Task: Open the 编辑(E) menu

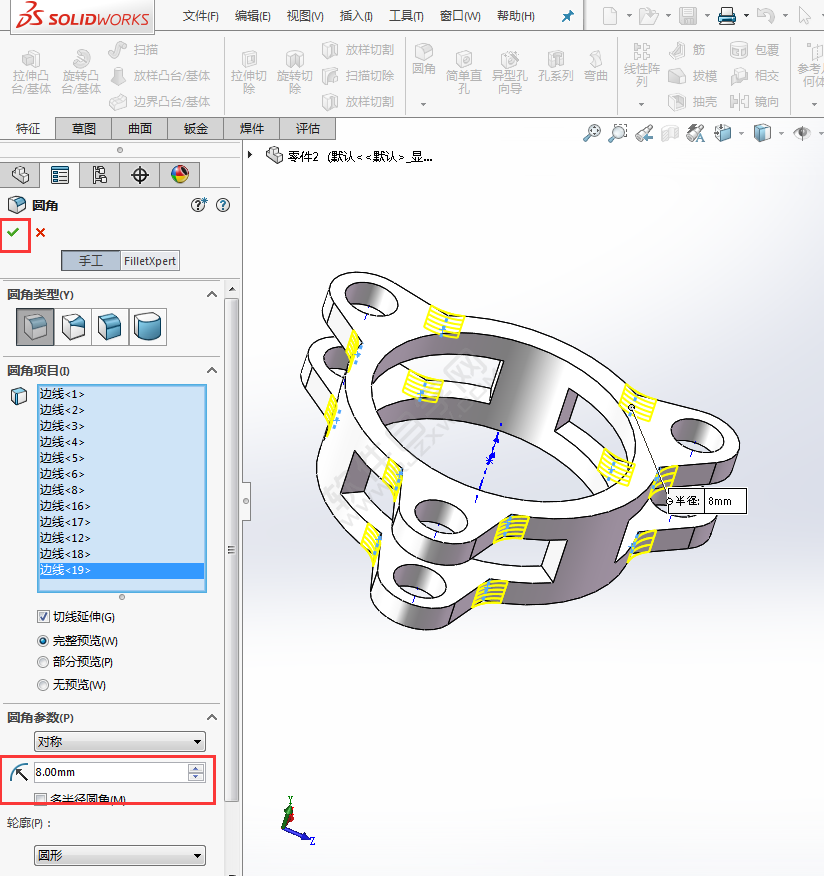Action: pyautogui.click(x=253, y=16)
